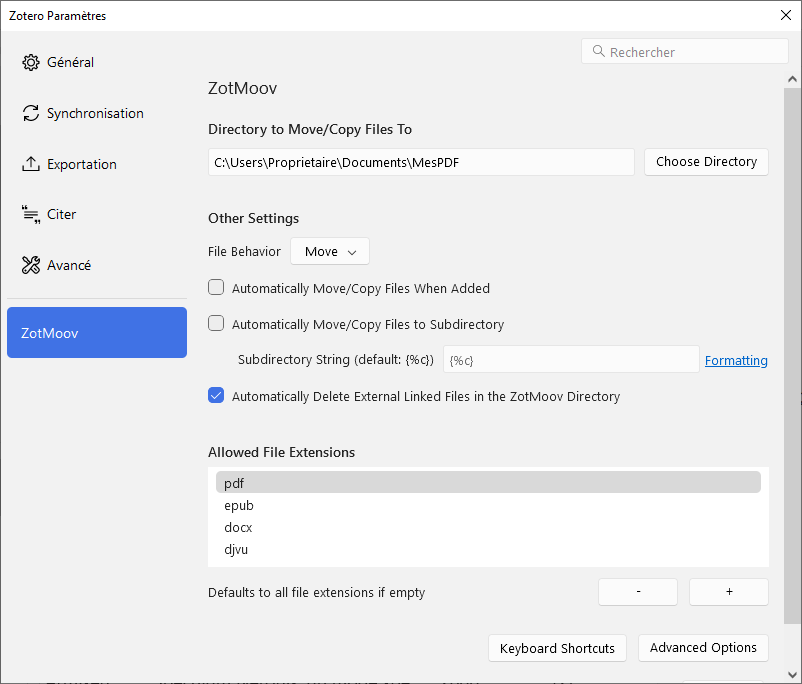Select the epub extension row
The height and width of the screenshot is (684, 802).
(x=488, y=505)
